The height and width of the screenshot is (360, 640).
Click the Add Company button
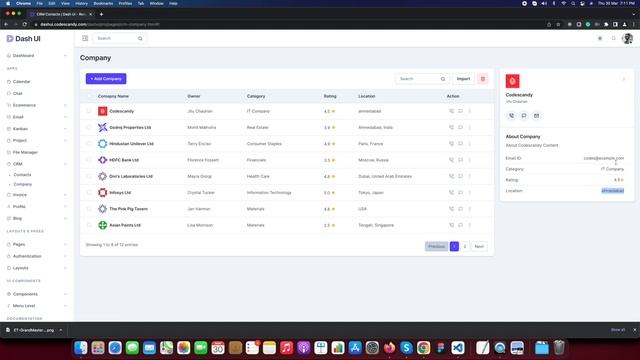pyautogui.click(x=106, y=79)
